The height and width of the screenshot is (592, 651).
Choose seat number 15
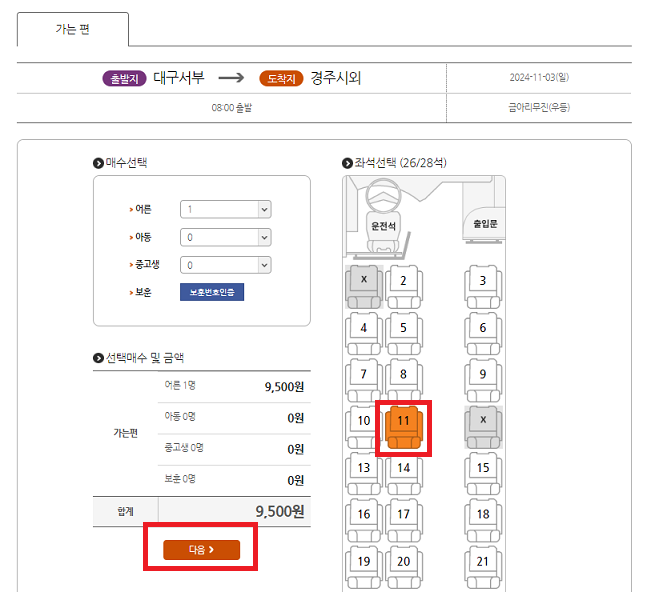pos(483,474)
